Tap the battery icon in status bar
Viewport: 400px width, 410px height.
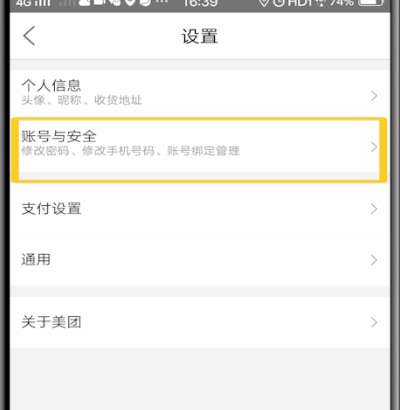[x=370, y=3]
